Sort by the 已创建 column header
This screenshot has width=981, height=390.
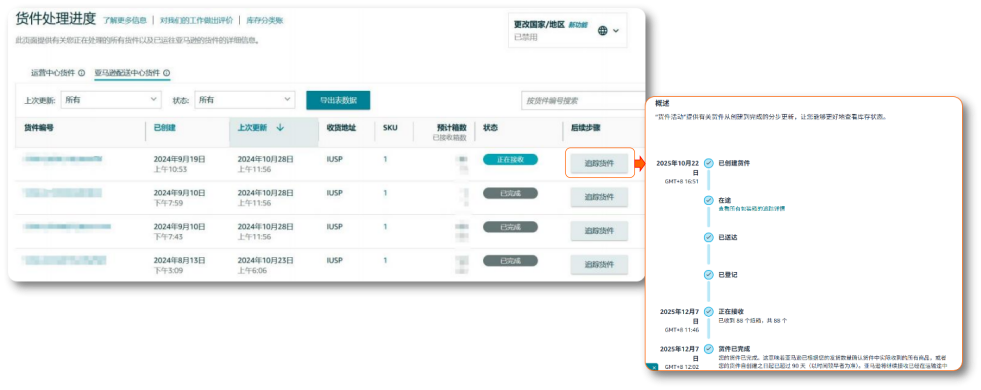[165, 127]
